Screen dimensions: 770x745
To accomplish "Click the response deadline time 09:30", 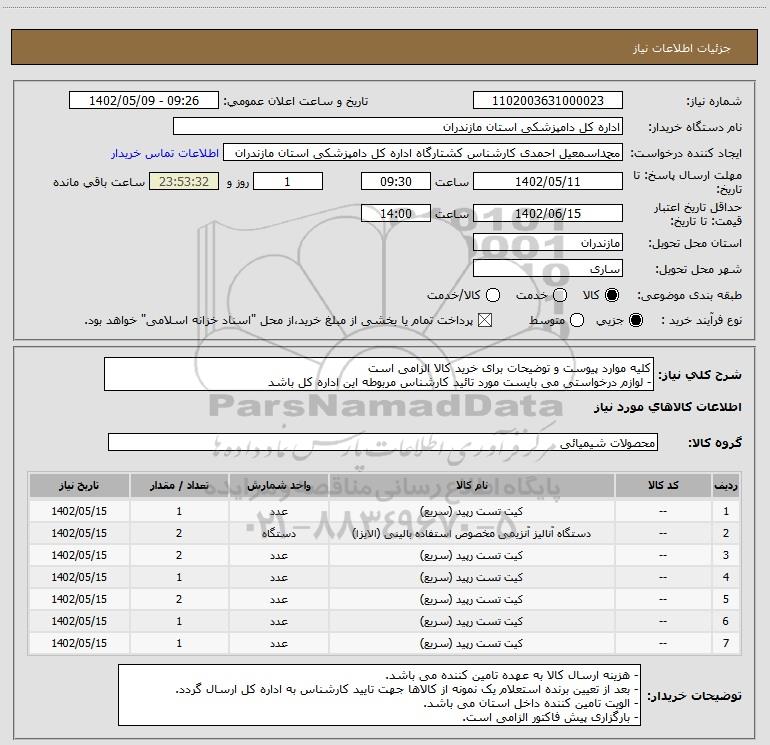I will pos(396,181).
